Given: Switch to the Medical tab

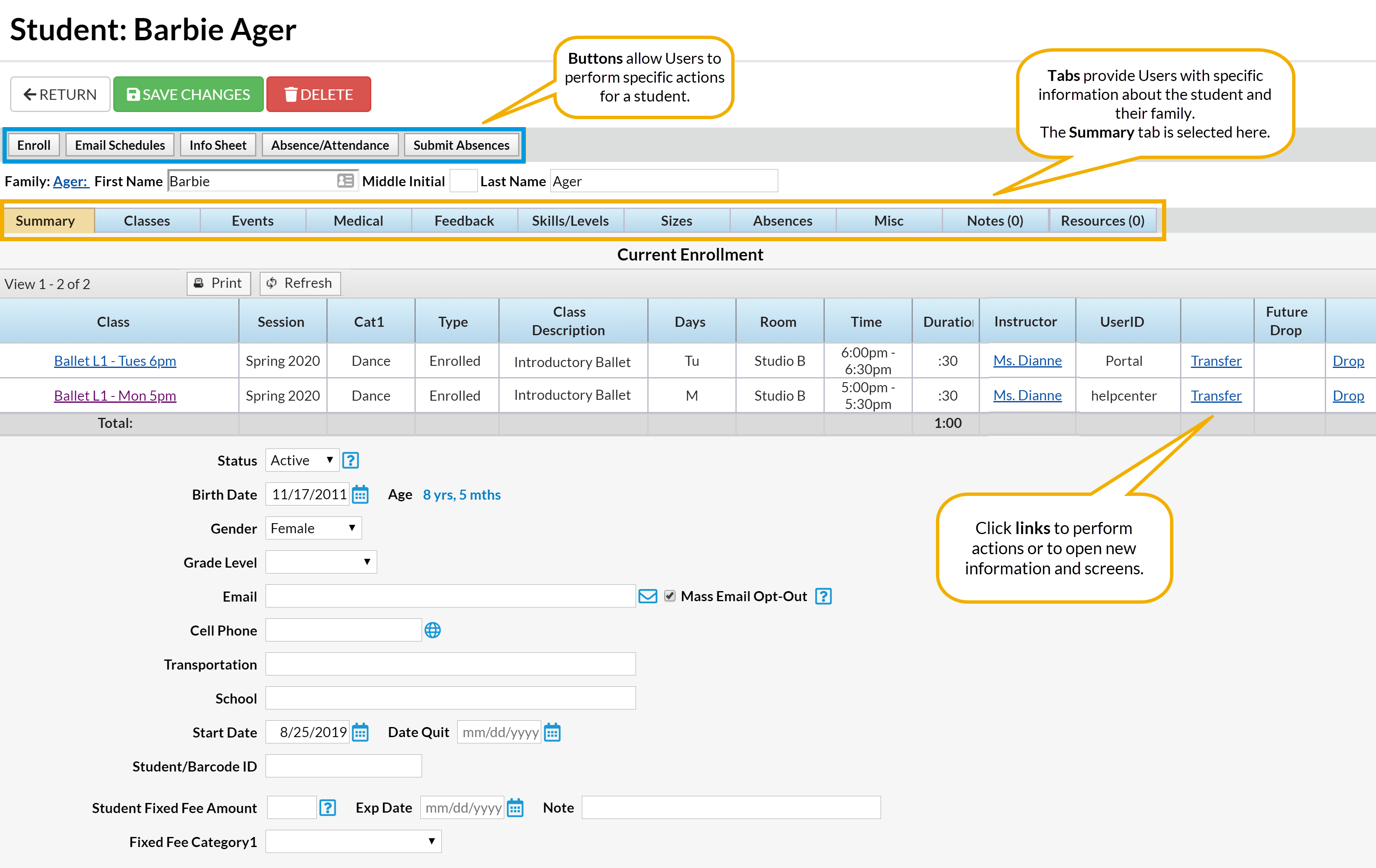Looking at the screenshot, I should [358, 221].
